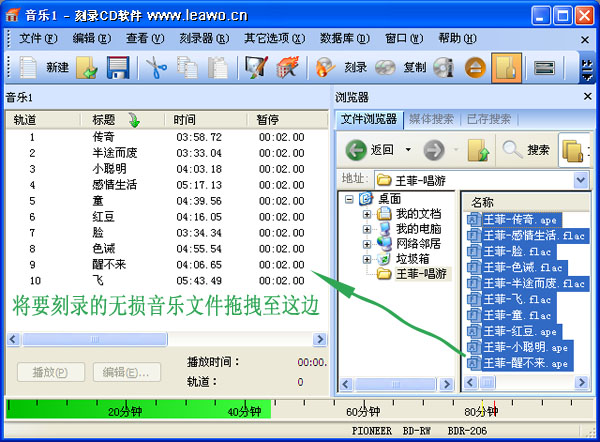Viewport: 600px width, 442px height.
Task: Open project with folder arrow icon
Action: pos(86,67)
